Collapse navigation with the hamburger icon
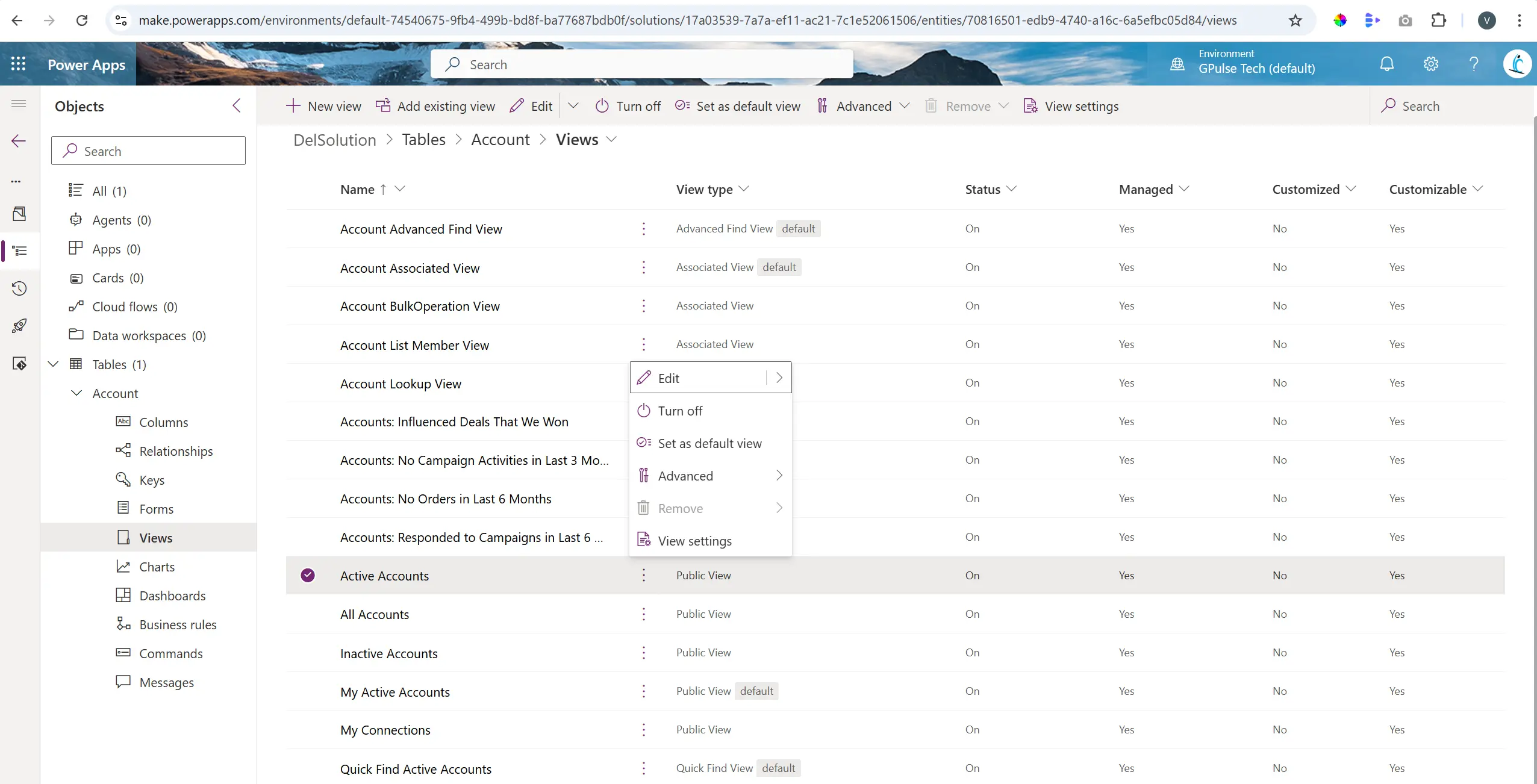This screenshot has width=1537, height=784. click(19, 104)
